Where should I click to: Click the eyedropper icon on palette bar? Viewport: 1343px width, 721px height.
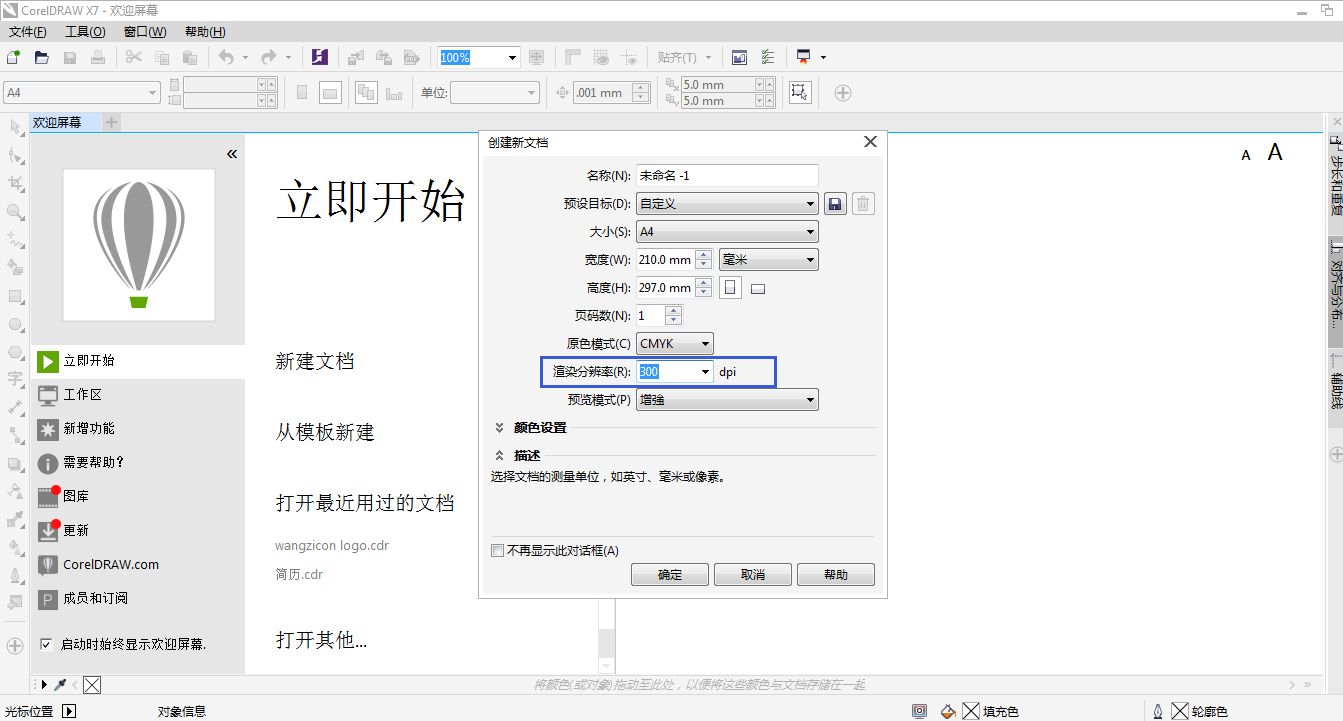point(60,685)
